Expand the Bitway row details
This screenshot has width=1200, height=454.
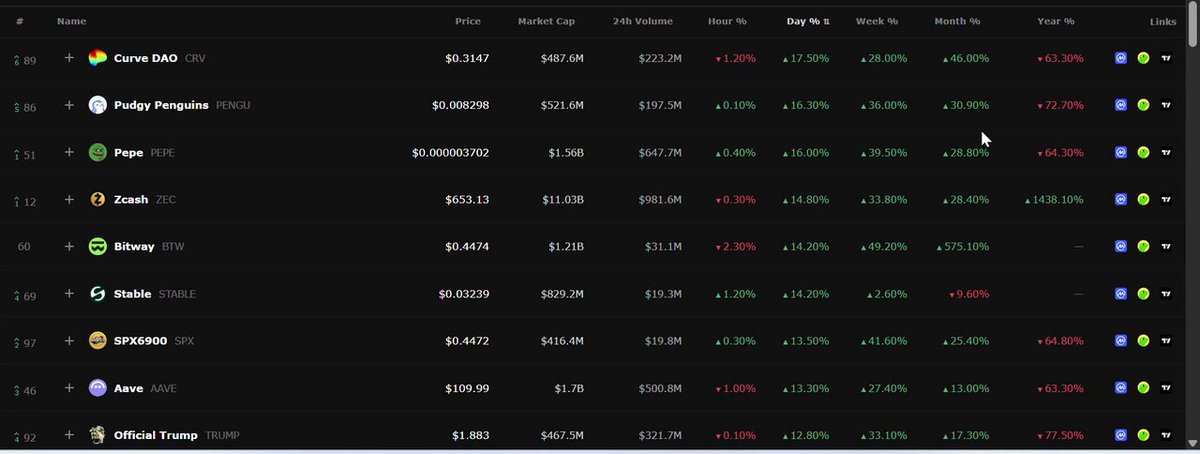(x=69, y=246)
